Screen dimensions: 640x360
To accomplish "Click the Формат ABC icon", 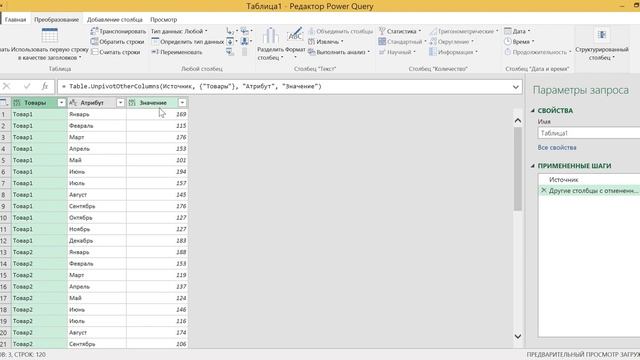I will [x=295, y=35].
